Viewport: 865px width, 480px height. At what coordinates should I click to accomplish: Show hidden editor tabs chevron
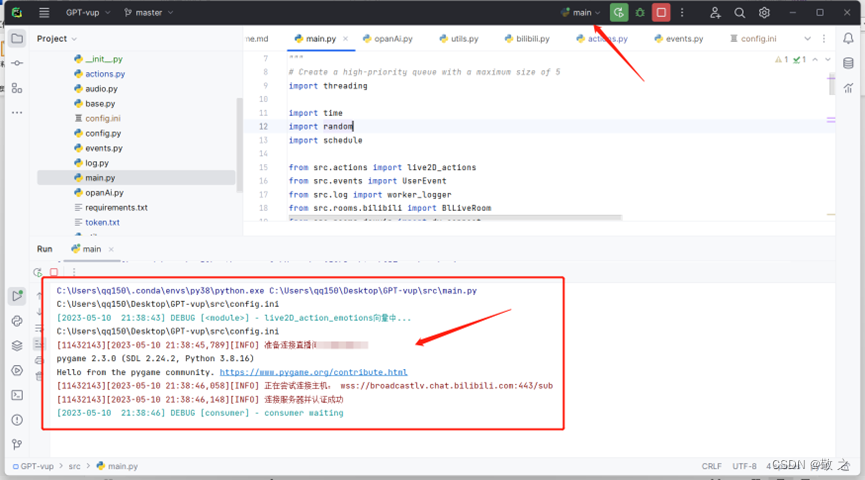pos(807,39)
